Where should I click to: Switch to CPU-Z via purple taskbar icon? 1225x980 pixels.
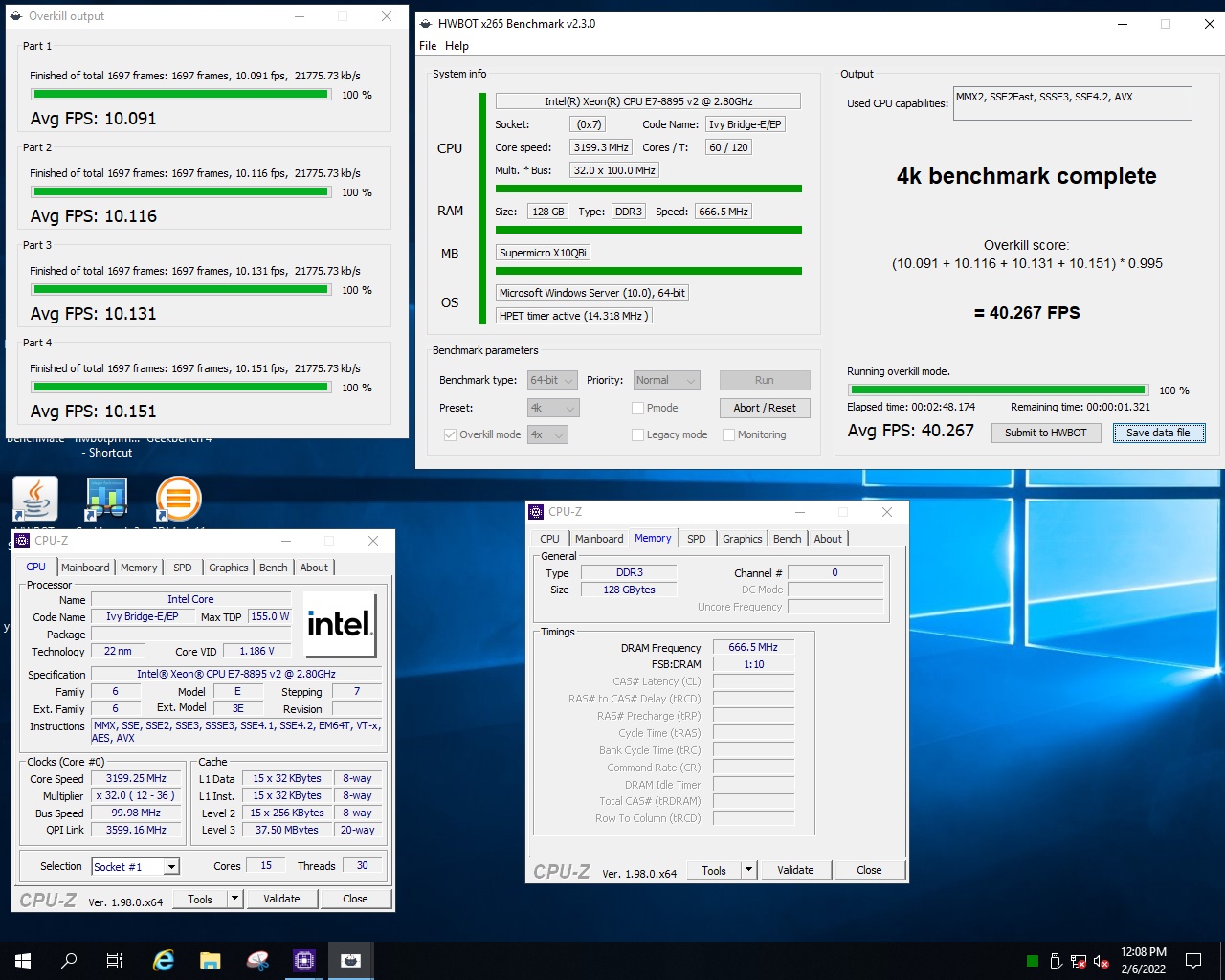point(304,960)
